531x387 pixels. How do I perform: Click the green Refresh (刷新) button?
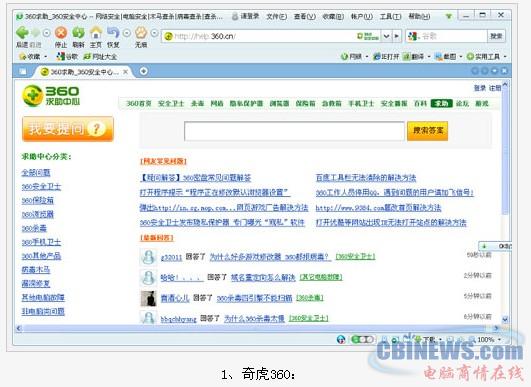coord(78,33)
